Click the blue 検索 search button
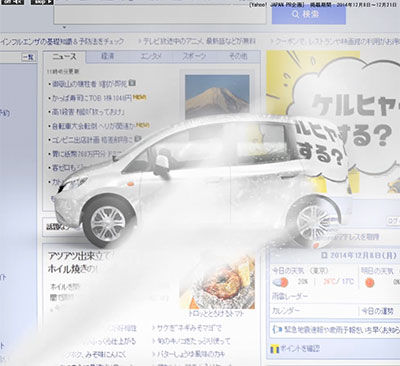400x366 pixels. point(309,15)
